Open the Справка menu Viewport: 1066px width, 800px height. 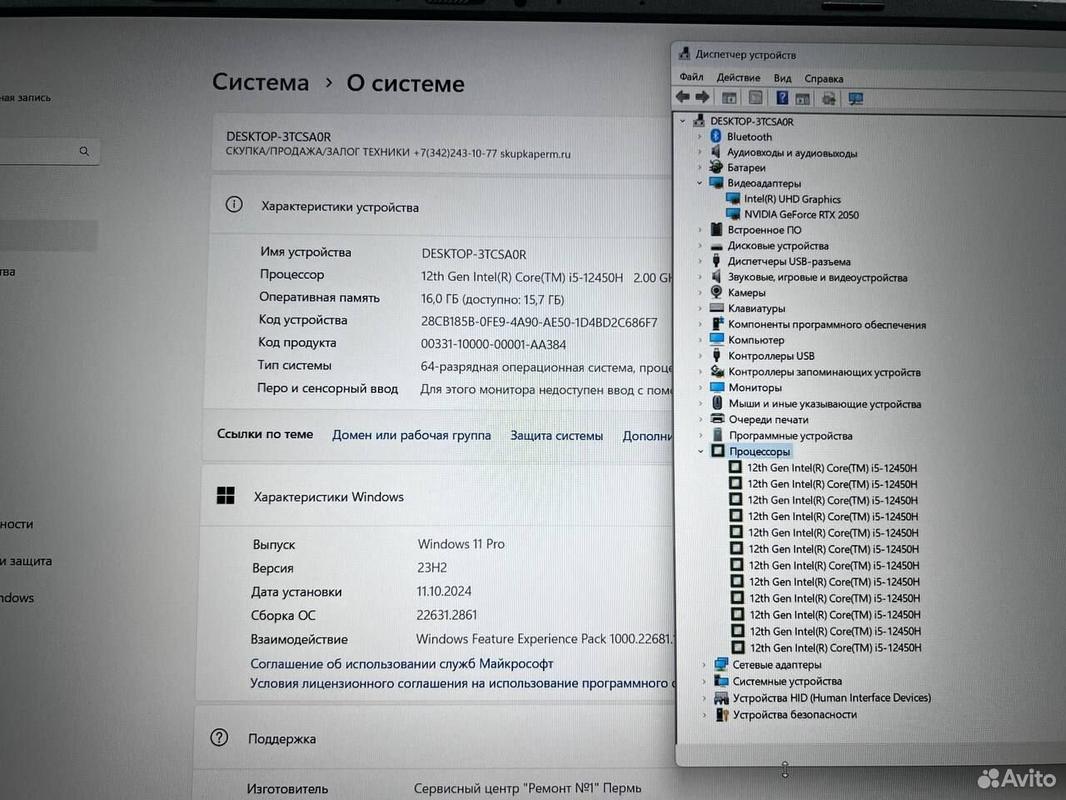824,79
